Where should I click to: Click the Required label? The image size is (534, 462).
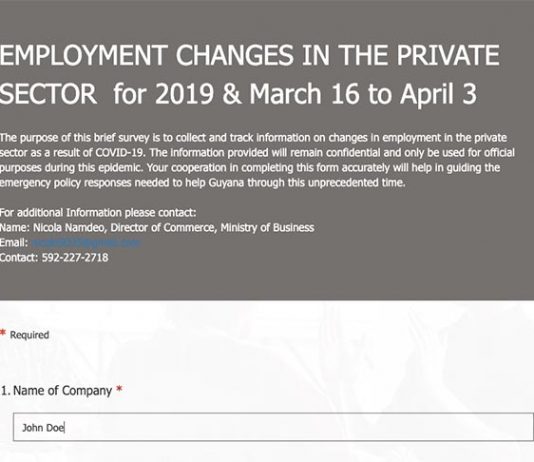[x=29, y=335]
